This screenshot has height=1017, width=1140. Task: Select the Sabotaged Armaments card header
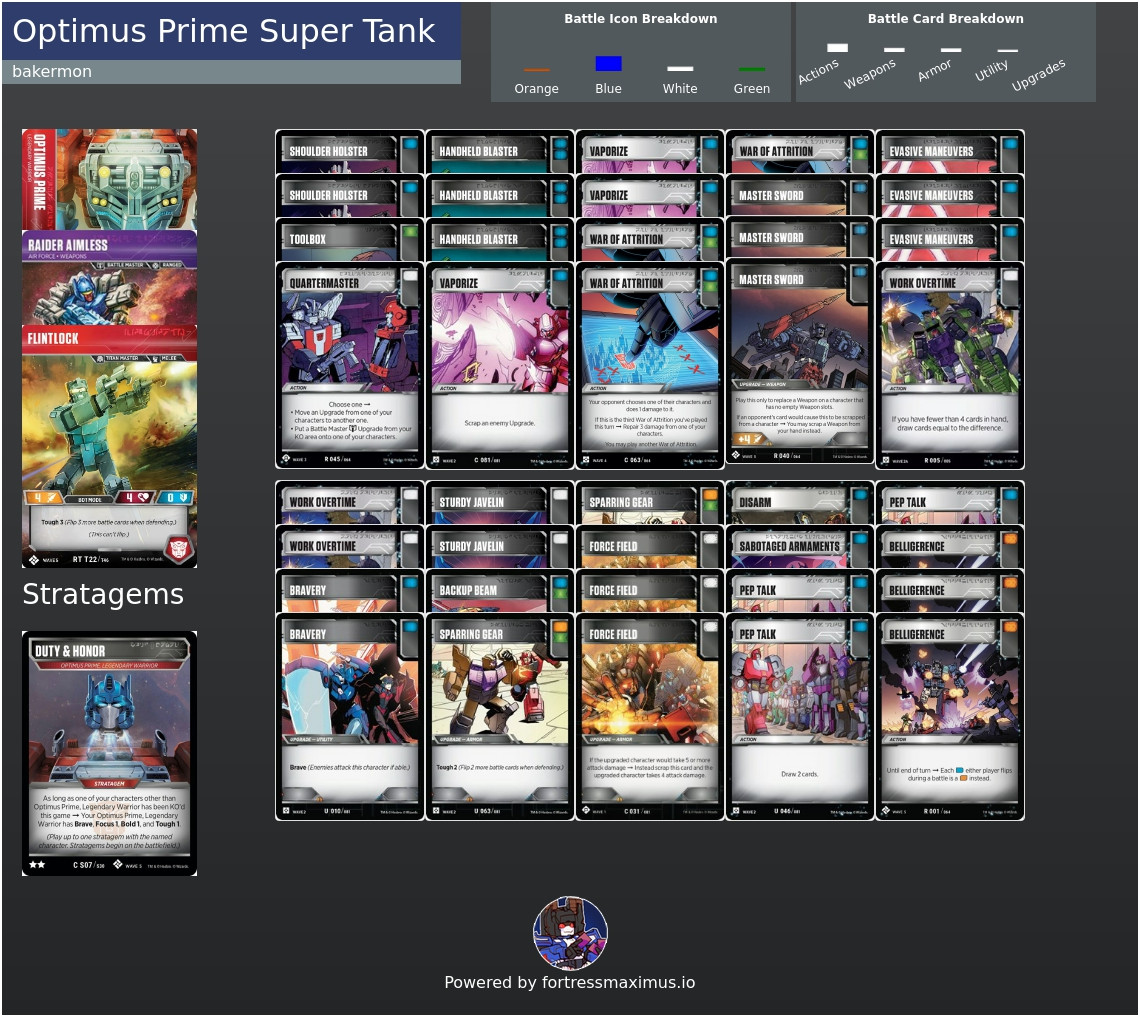[800, 546]
